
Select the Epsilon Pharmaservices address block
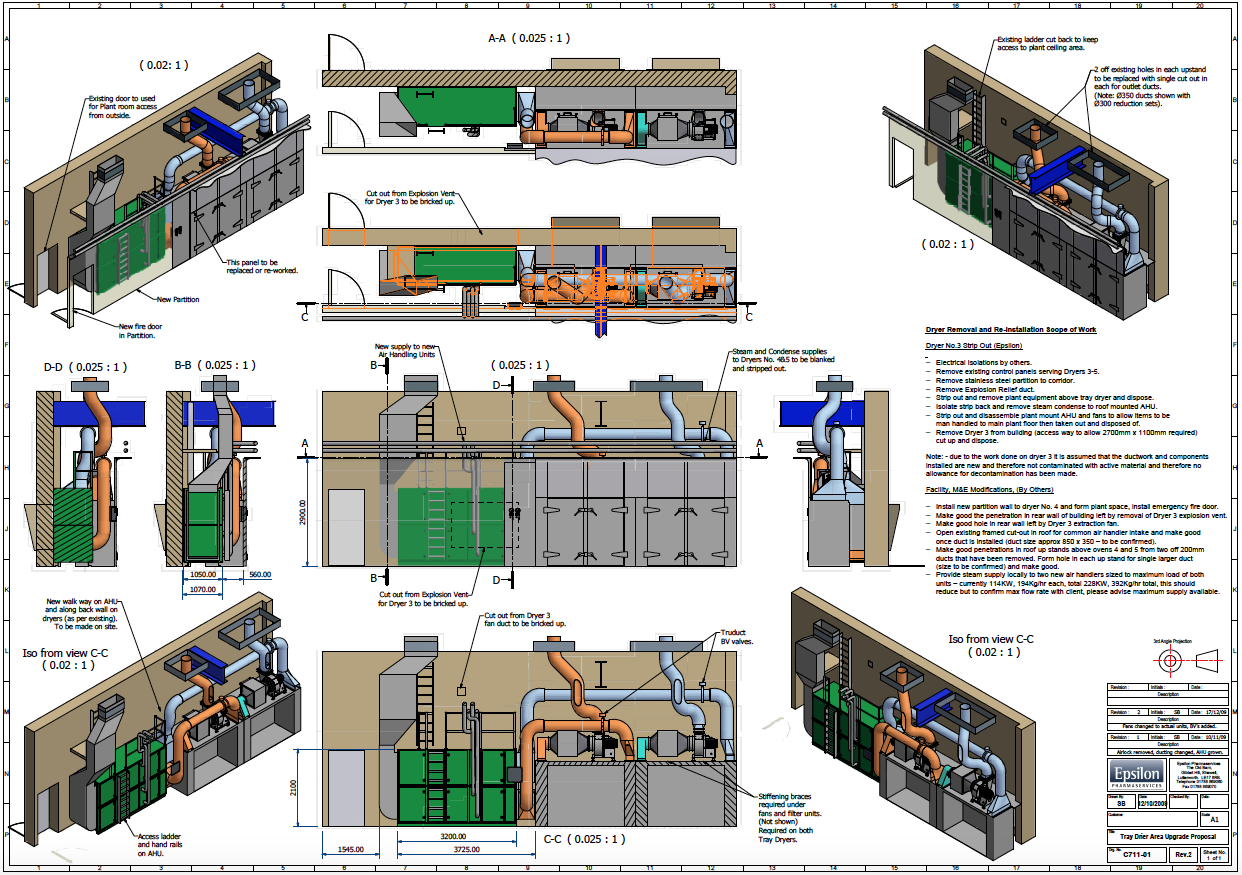(1198, 775)
